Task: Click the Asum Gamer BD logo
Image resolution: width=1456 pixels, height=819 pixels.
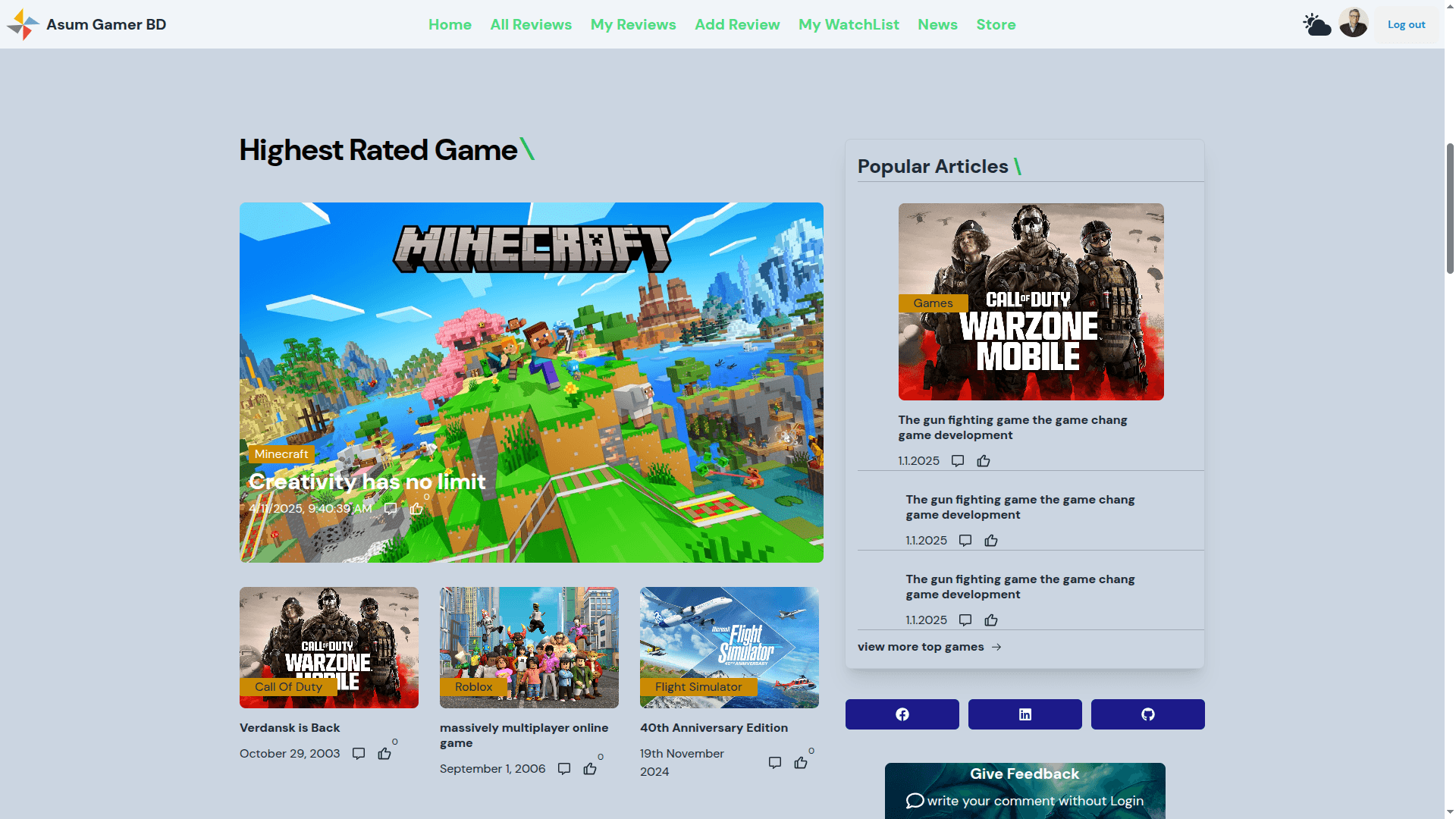Action: point(24,24)
